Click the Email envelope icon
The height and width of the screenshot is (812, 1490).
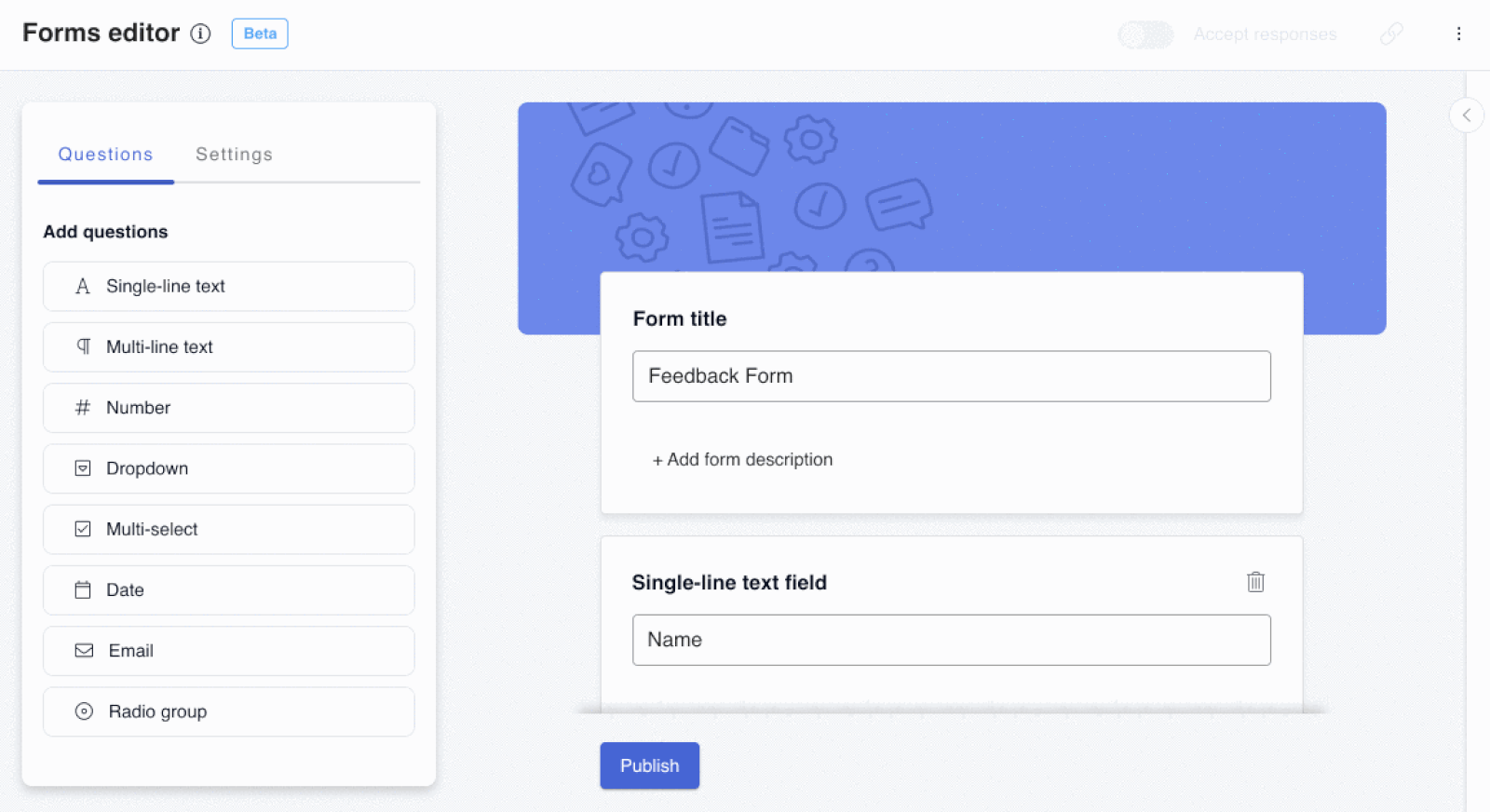click(84, 651)
